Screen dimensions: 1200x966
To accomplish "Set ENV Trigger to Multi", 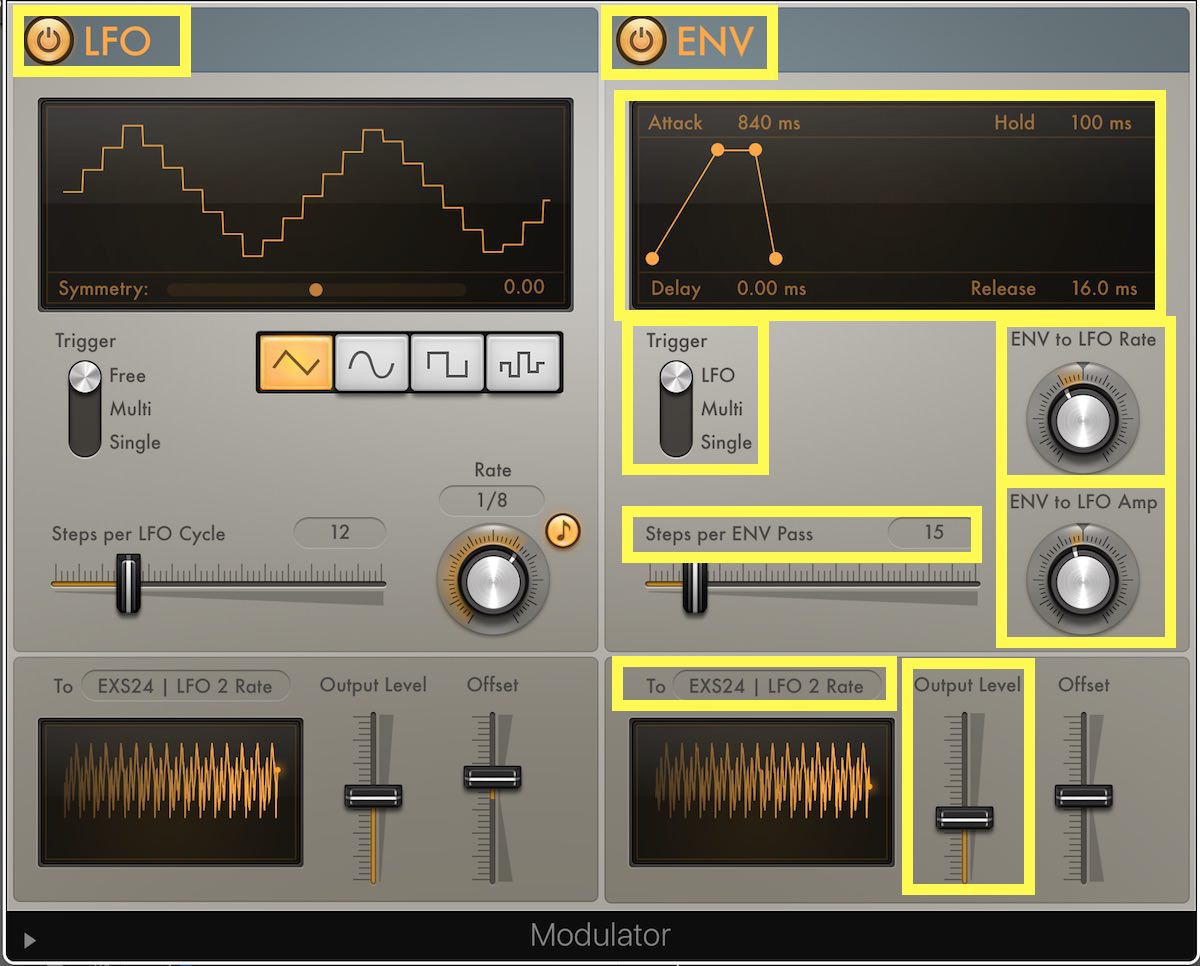I will tap(721, 409).
